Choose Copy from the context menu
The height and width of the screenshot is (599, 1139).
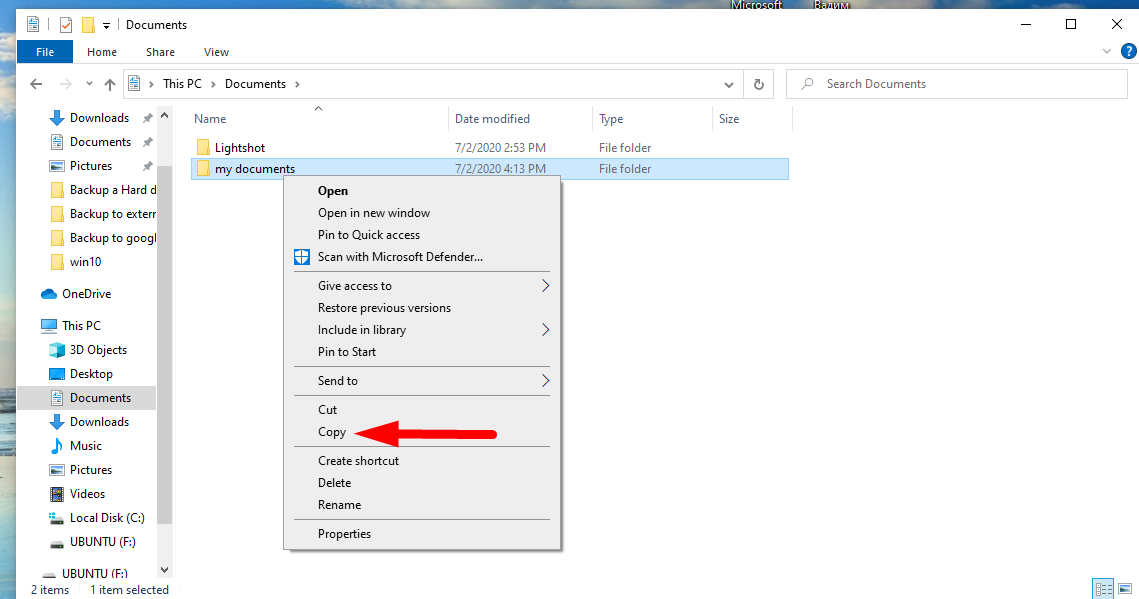pyautogui.click(x=332, y=432)
